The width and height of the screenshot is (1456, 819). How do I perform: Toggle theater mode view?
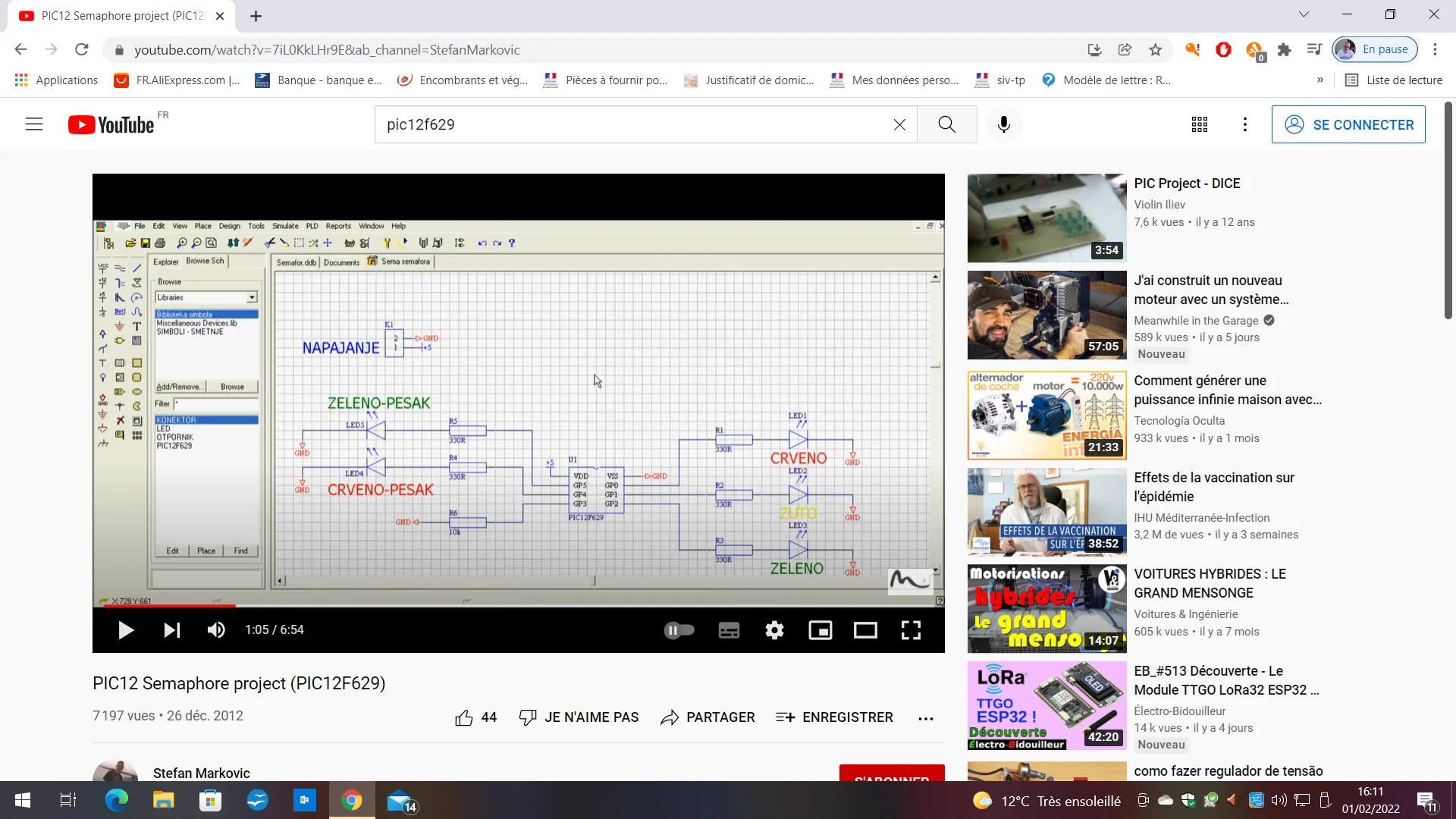click(865, 630)
